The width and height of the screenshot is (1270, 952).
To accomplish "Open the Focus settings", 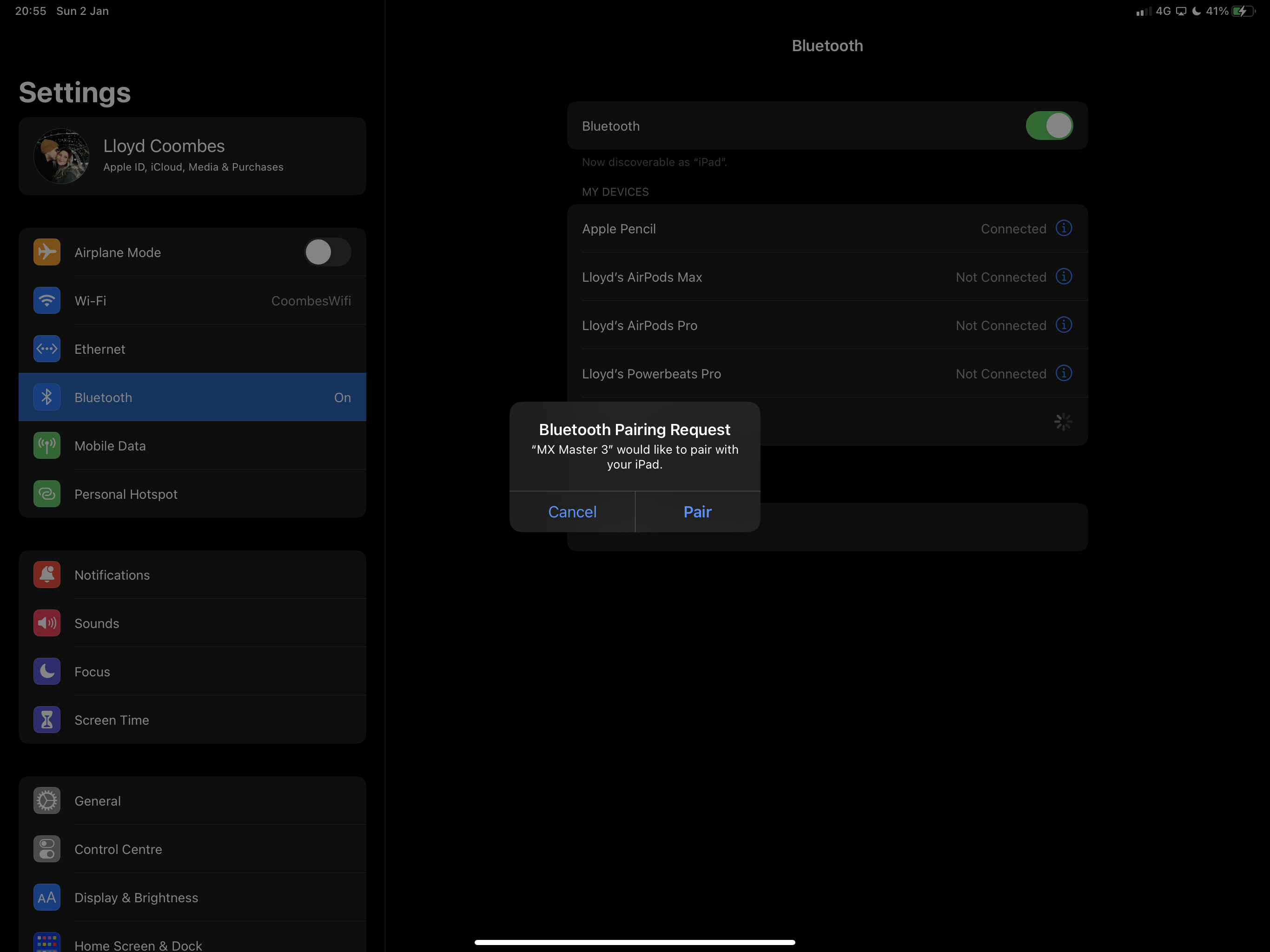I will [92, 671].
